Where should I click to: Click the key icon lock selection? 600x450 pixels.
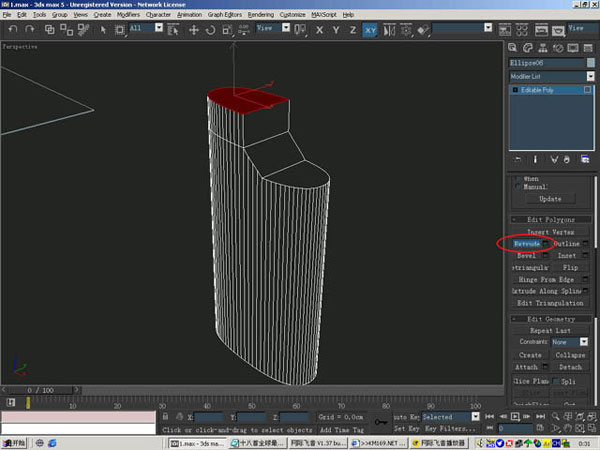(x=381, y=420)
